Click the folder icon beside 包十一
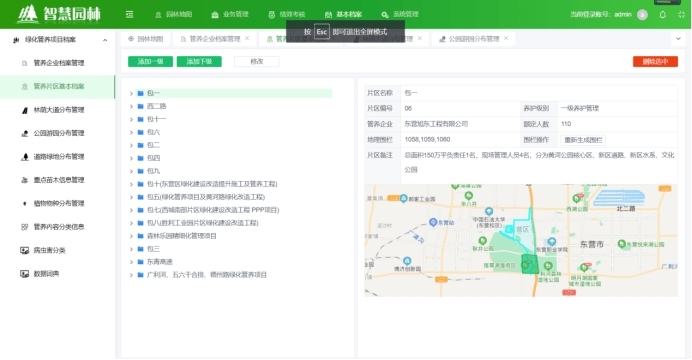692x360 pixels. click(140, 119)
